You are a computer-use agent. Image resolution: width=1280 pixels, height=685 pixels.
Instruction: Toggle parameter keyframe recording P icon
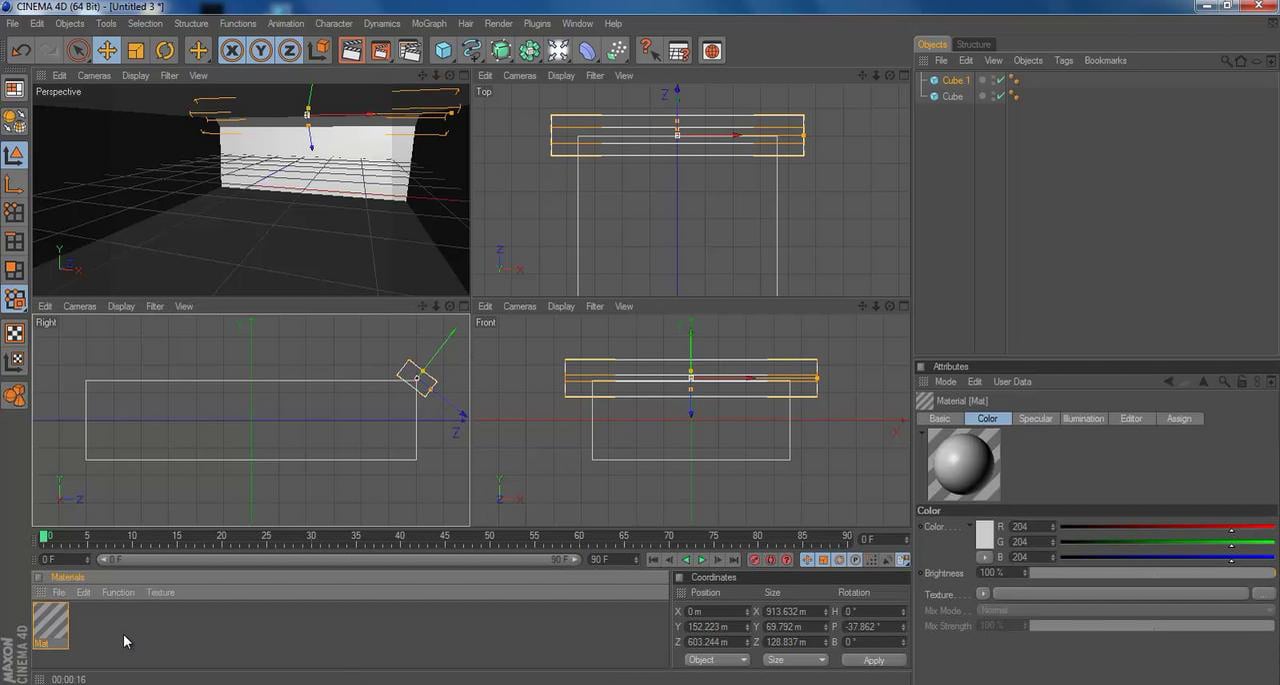(x=855, y=560)
